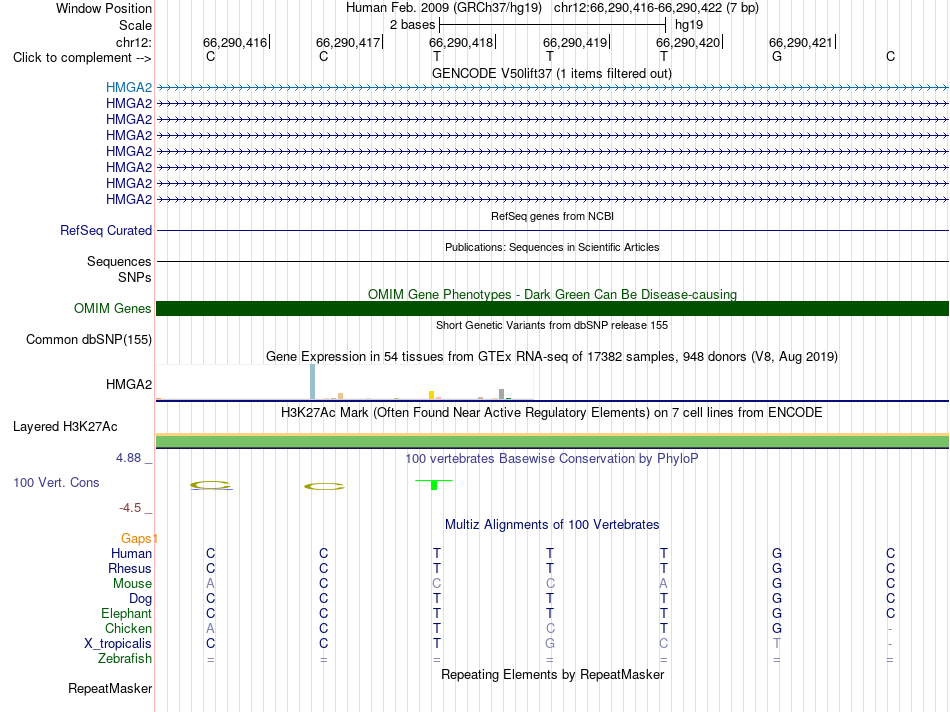This screenshot has width=950, height=712.
Task: Select the Mouse species label
Action: pos(132,584)
